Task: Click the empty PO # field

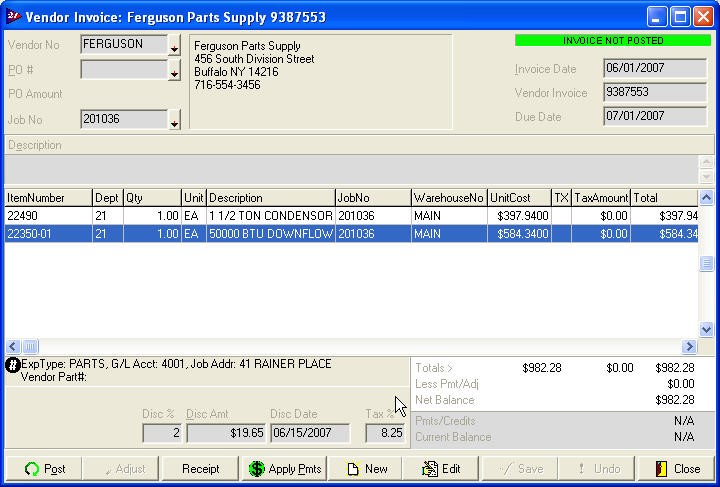Action: click(x=124, y=70)
